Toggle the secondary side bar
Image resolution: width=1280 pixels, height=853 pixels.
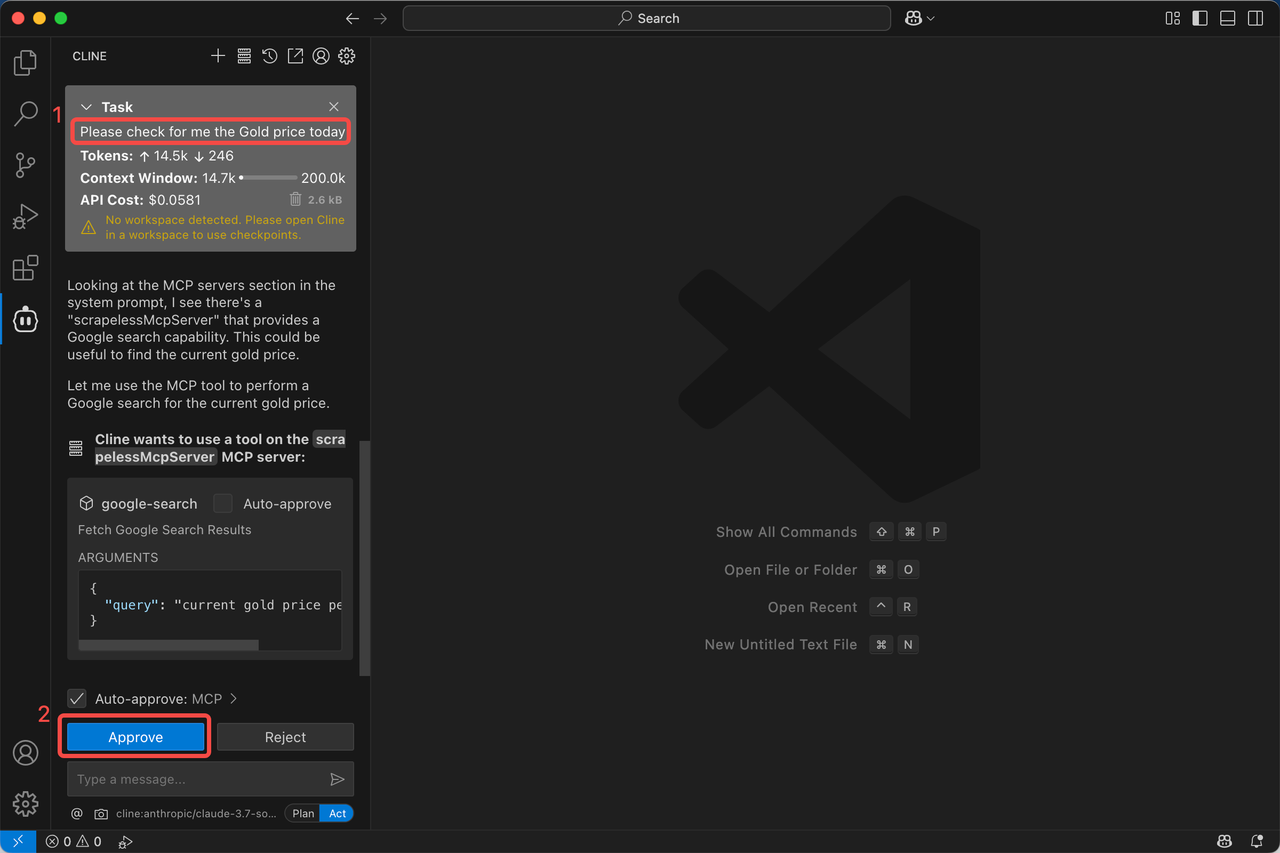pyautogui.click(x=1255, y=18)
